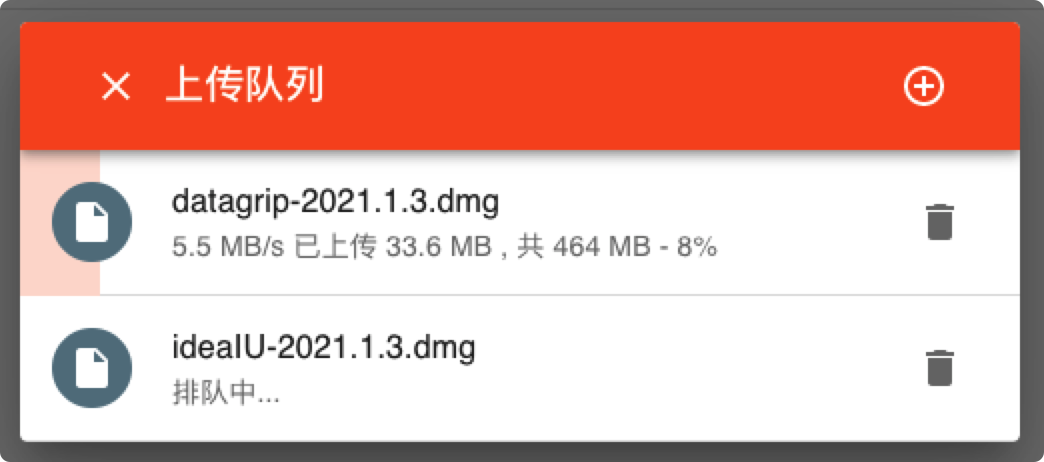Click the file icon beside datagrip-2021.1.3.dmg

91,222
